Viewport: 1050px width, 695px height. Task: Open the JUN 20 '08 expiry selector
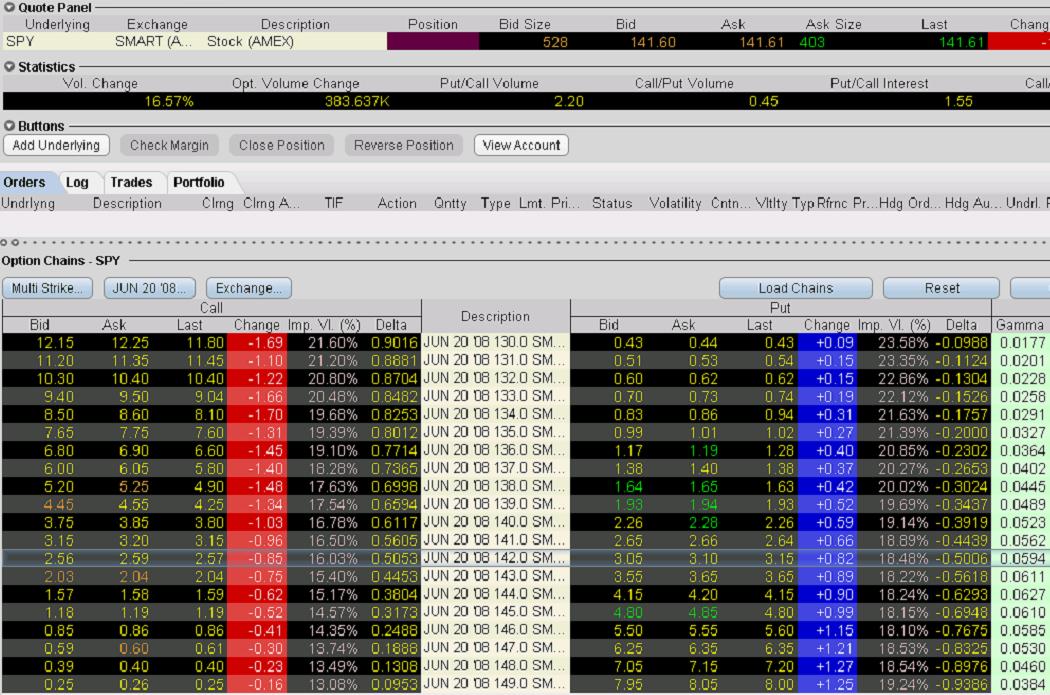pos(149,288)
